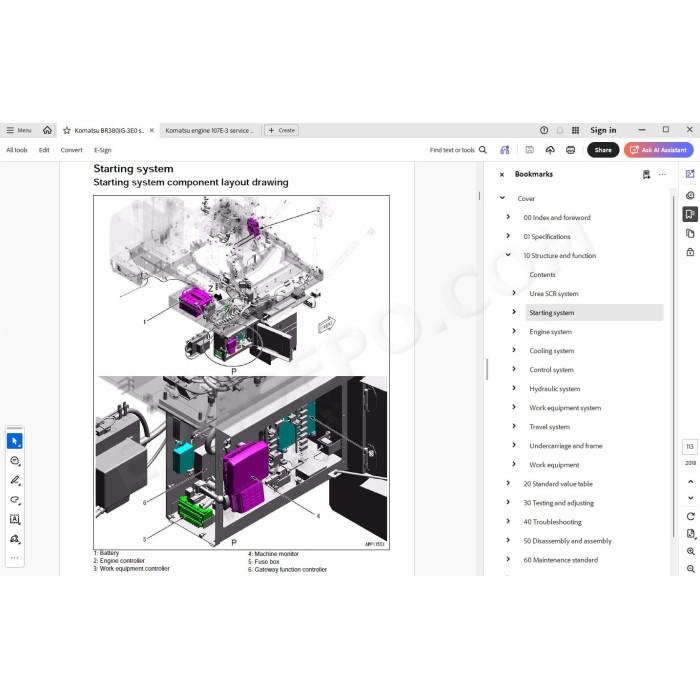700x700 pixels.
Task: Switch to Komatsu engine 107E-3 service tab
Action: [x=209, y=130]
